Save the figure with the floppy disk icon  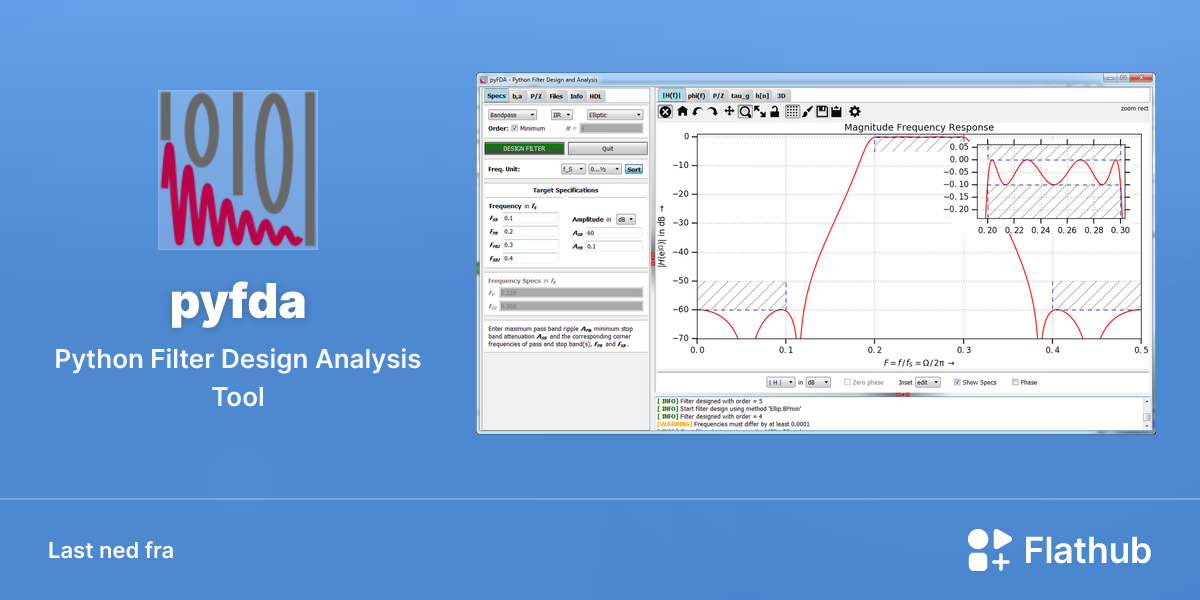tap(822, 112)
